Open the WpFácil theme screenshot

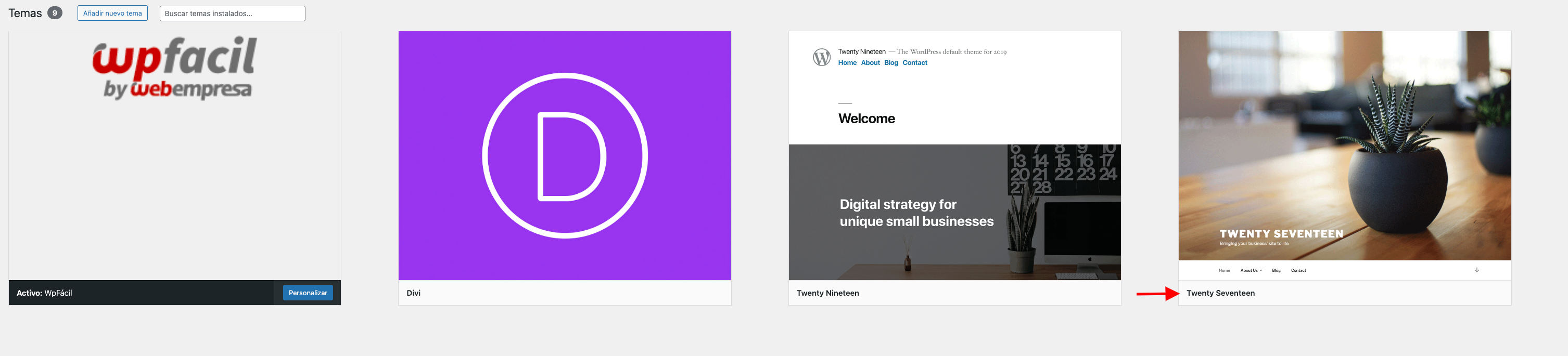click(175, 155)
